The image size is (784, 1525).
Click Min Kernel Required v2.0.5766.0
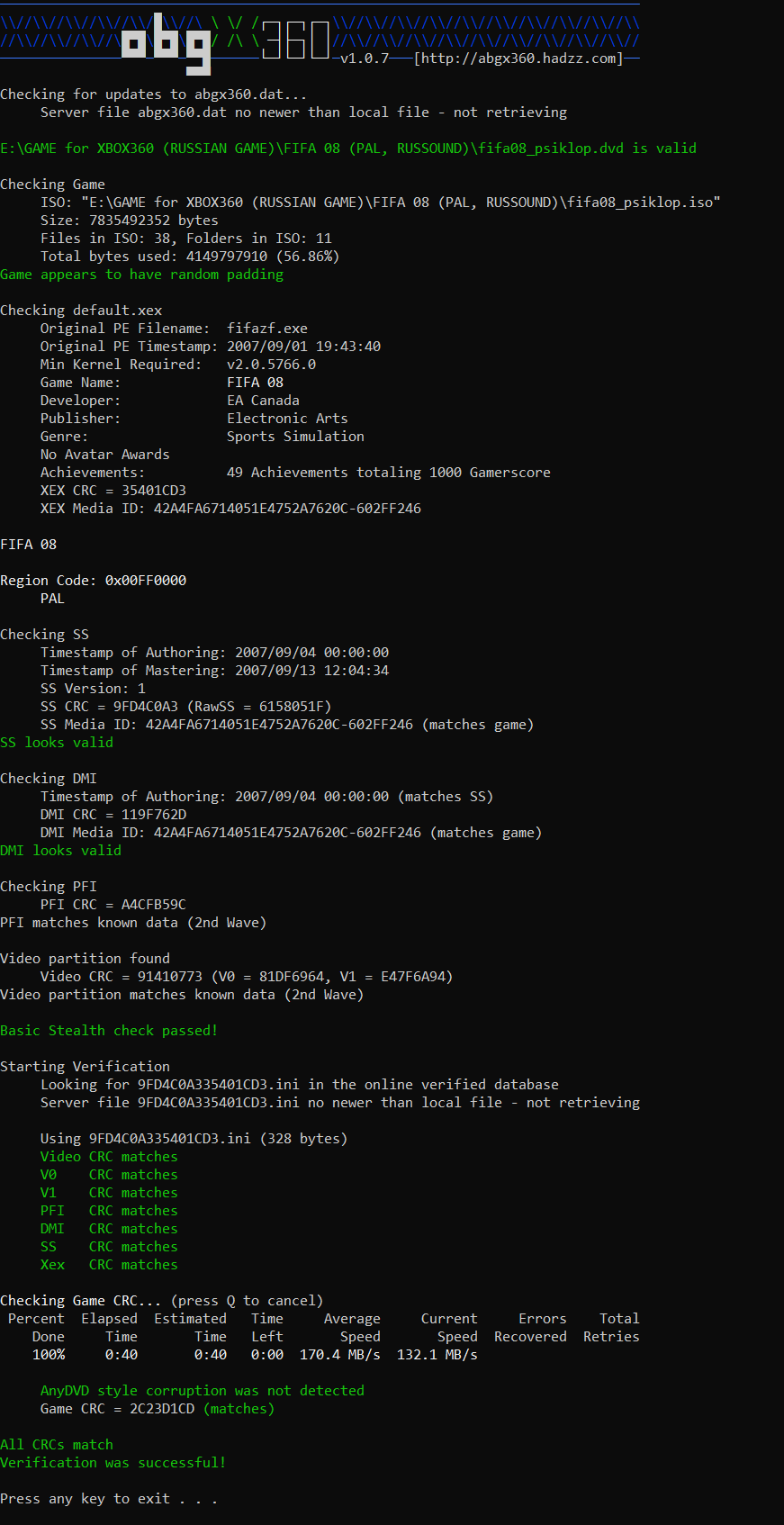click(271, 365)
